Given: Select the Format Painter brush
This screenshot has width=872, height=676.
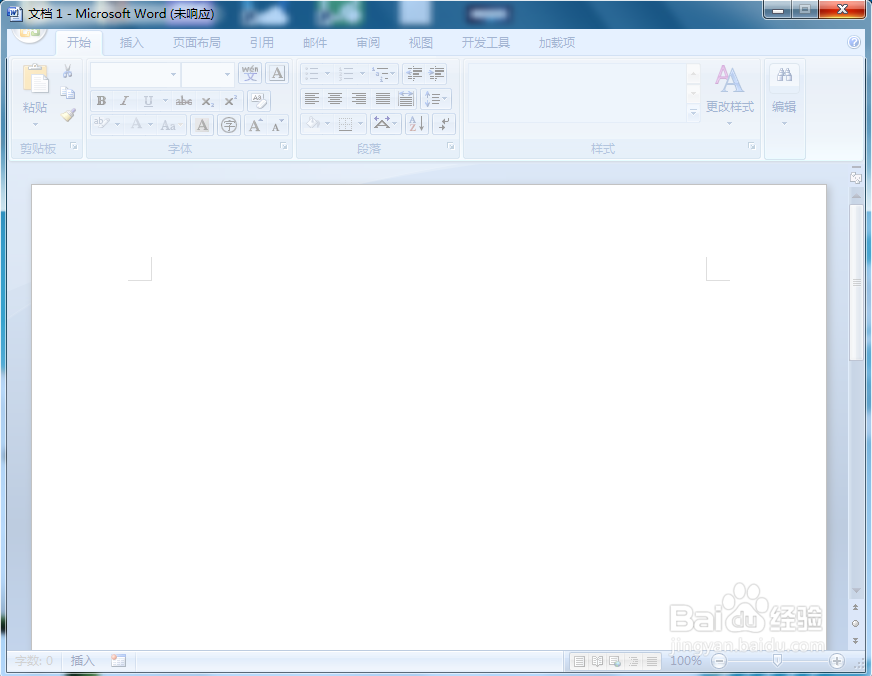Looking at the screenshot, I should pyautogui.click(x=68, y=115).
